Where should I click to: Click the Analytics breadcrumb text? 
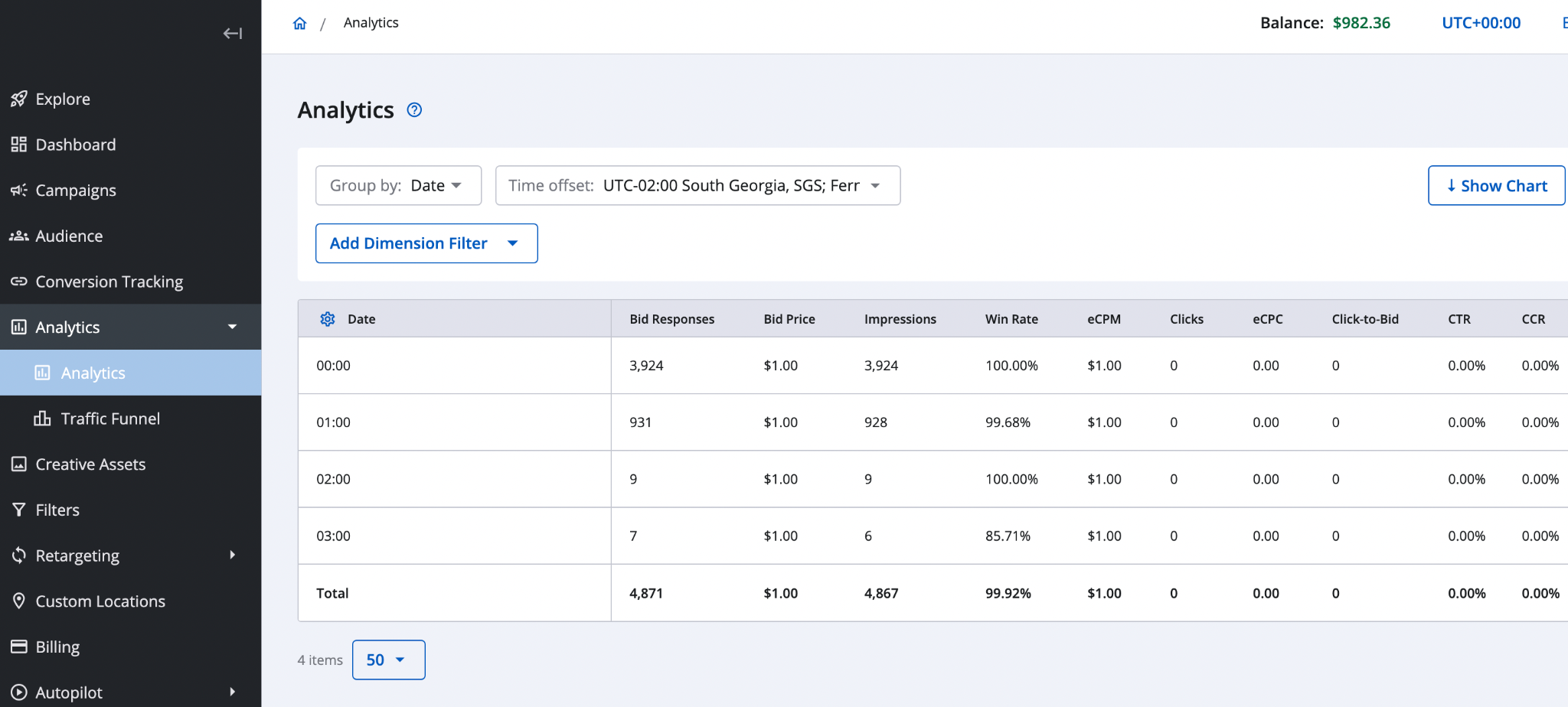[371, 23]
